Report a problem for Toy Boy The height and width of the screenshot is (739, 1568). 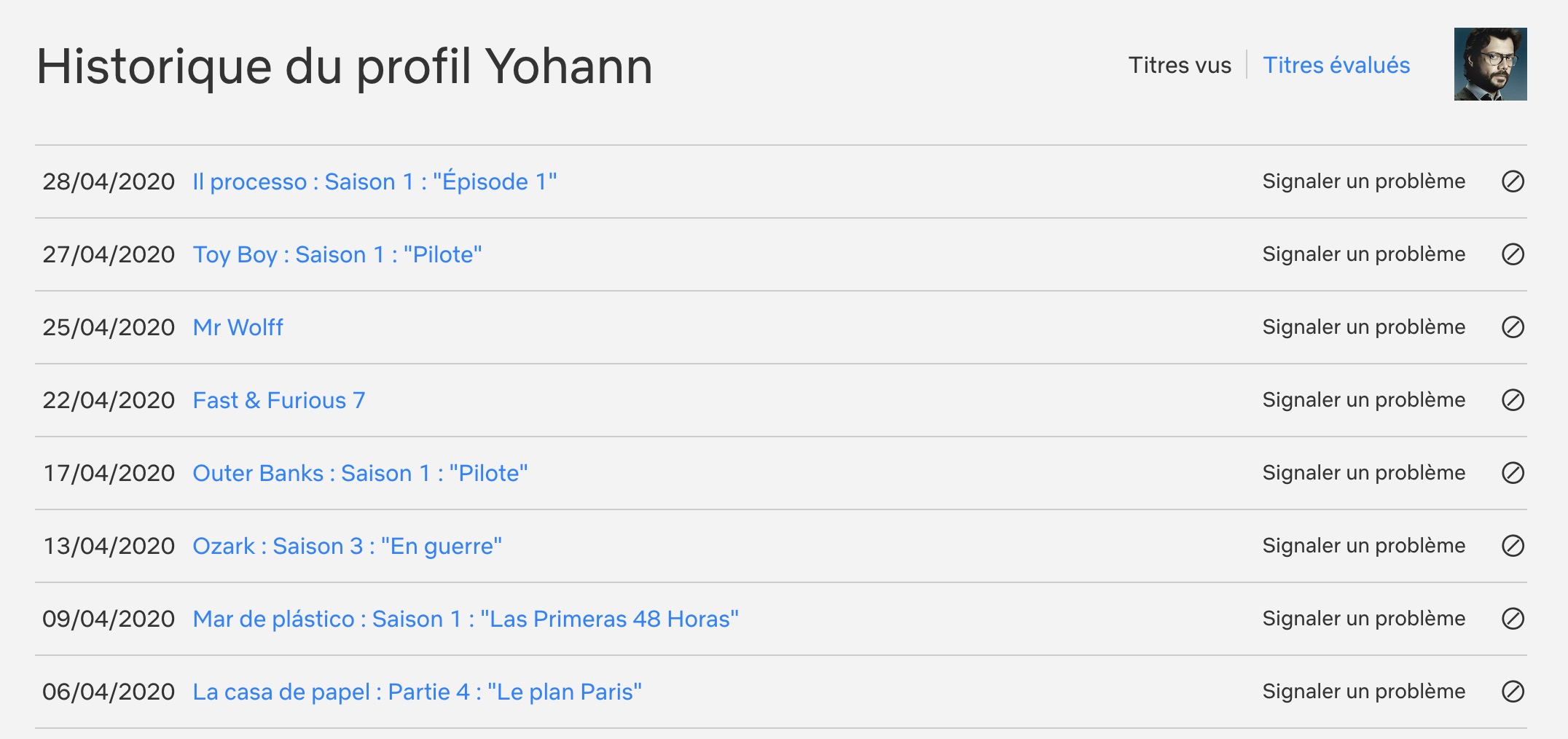tap(1363, 254)
